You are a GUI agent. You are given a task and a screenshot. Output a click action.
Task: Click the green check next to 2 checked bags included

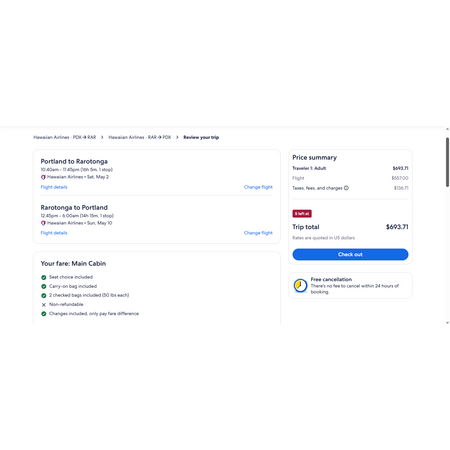click(44, 295)
